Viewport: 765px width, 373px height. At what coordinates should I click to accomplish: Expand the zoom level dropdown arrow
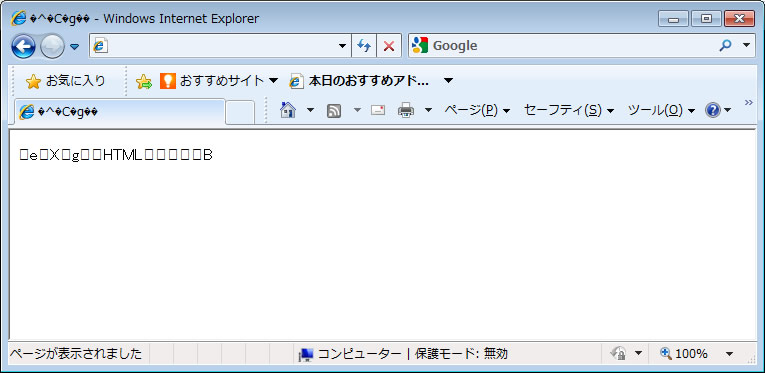[x=729, y=353]
